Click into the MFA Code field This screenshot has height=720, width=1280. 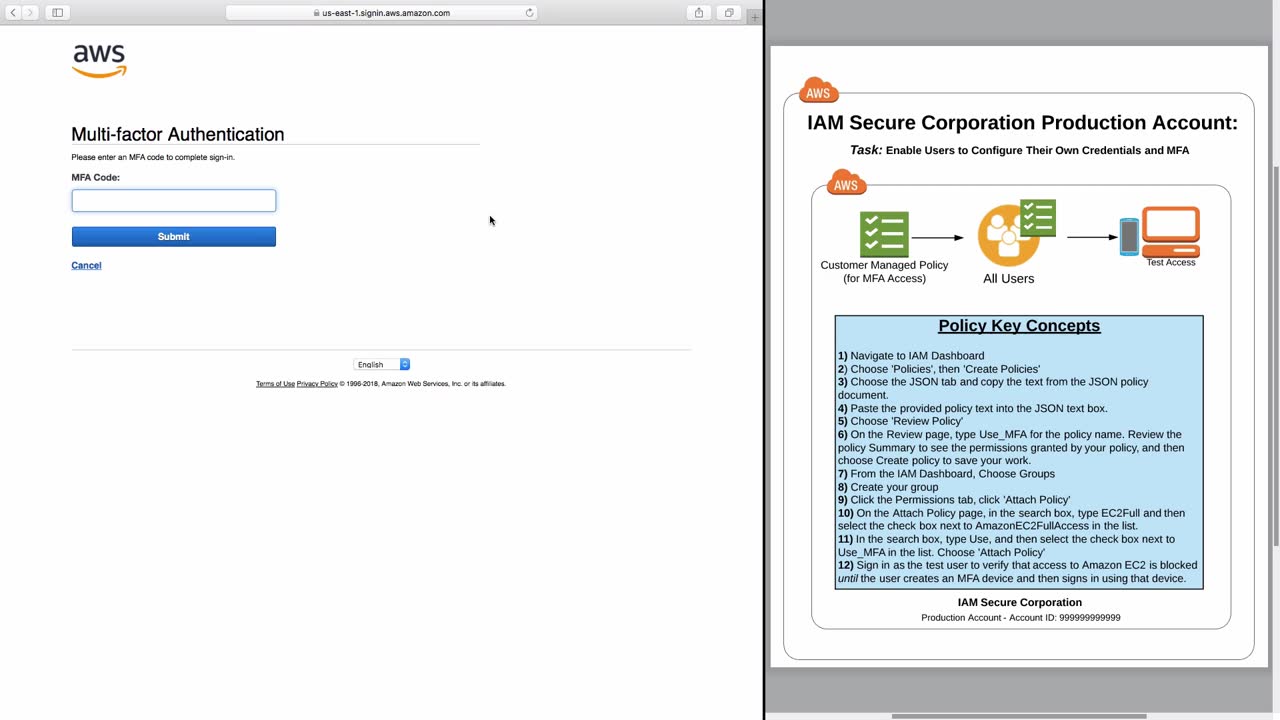(174, 201)
